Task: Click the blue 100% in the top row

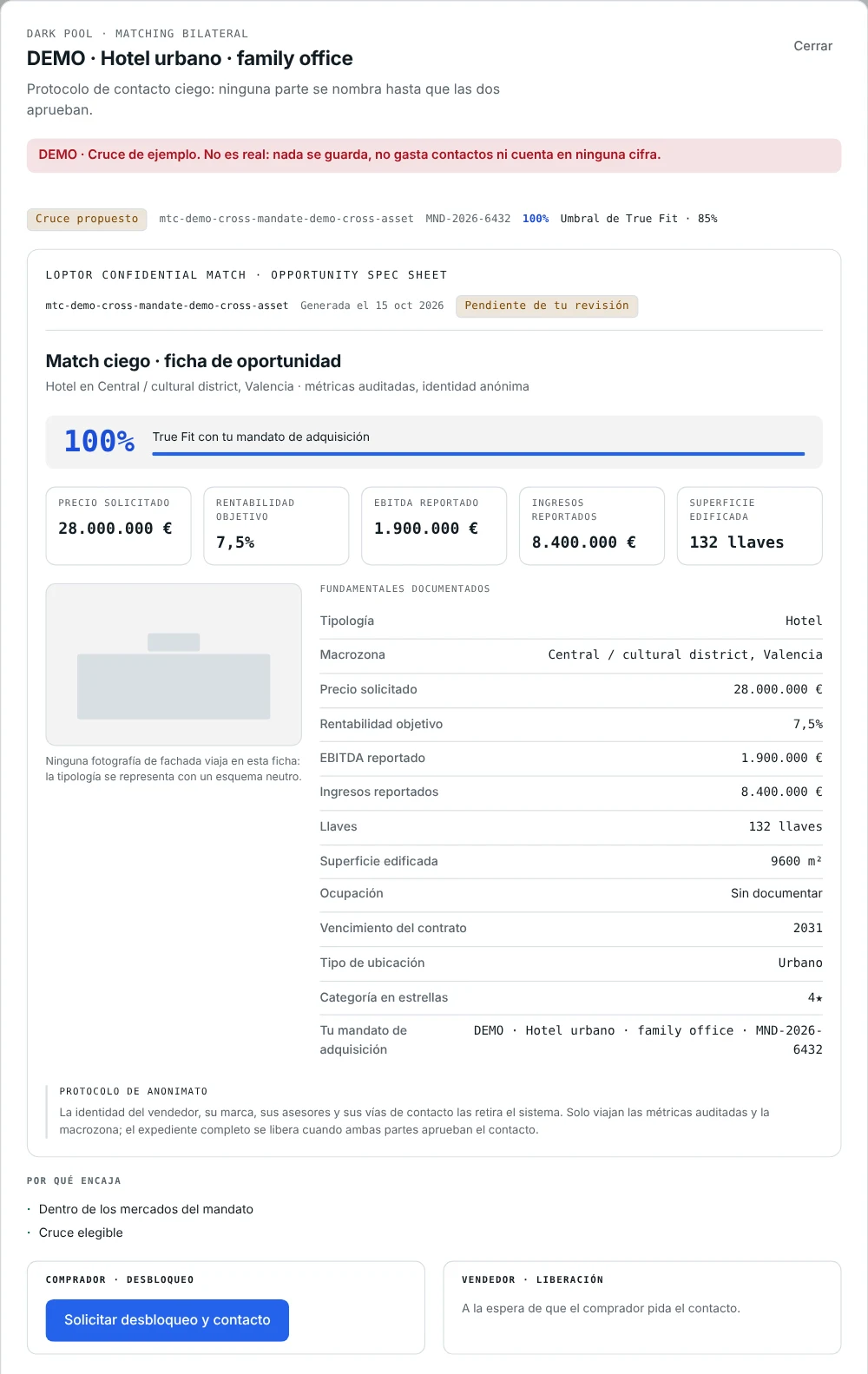Action: (536, 219)
